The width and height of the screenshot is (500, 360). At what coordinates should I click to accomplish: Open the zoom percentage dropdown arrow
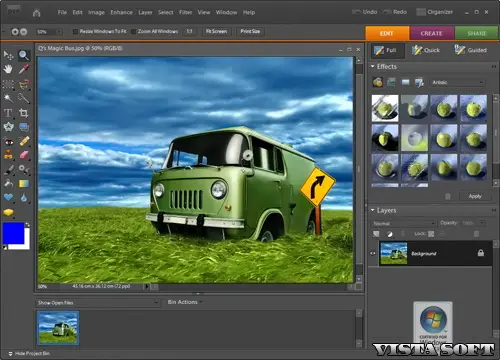(x=59, y=32)
